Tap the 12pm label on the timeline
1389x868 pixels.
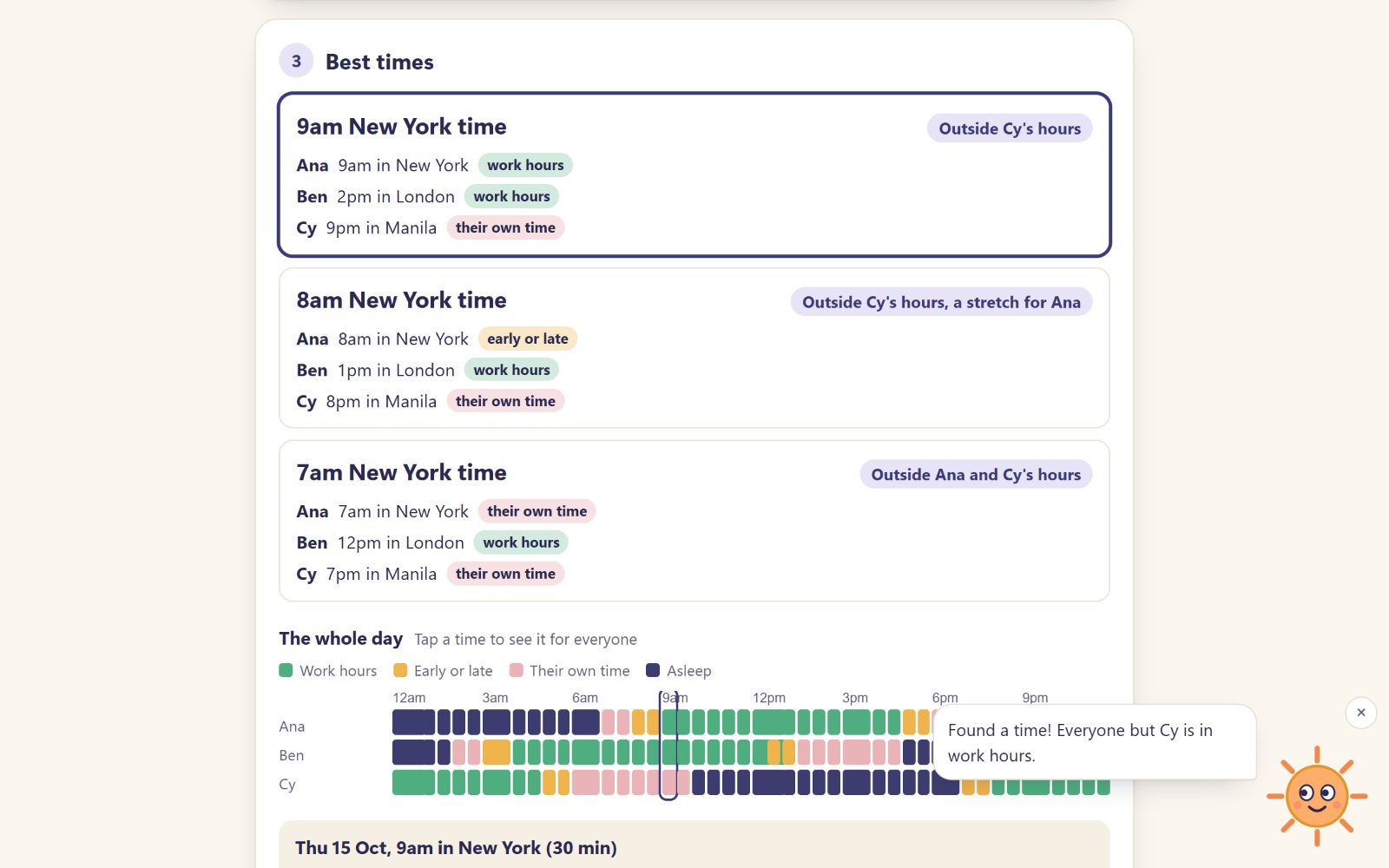769,698
